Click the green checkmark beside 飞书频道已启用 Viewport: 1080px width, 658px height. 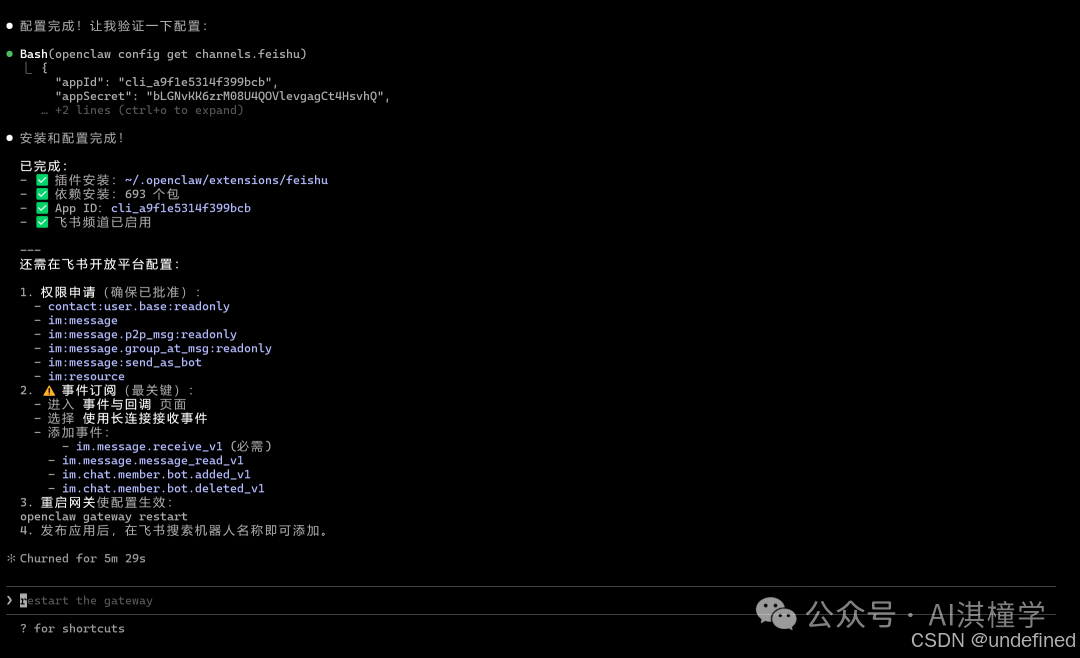point(42,222)
